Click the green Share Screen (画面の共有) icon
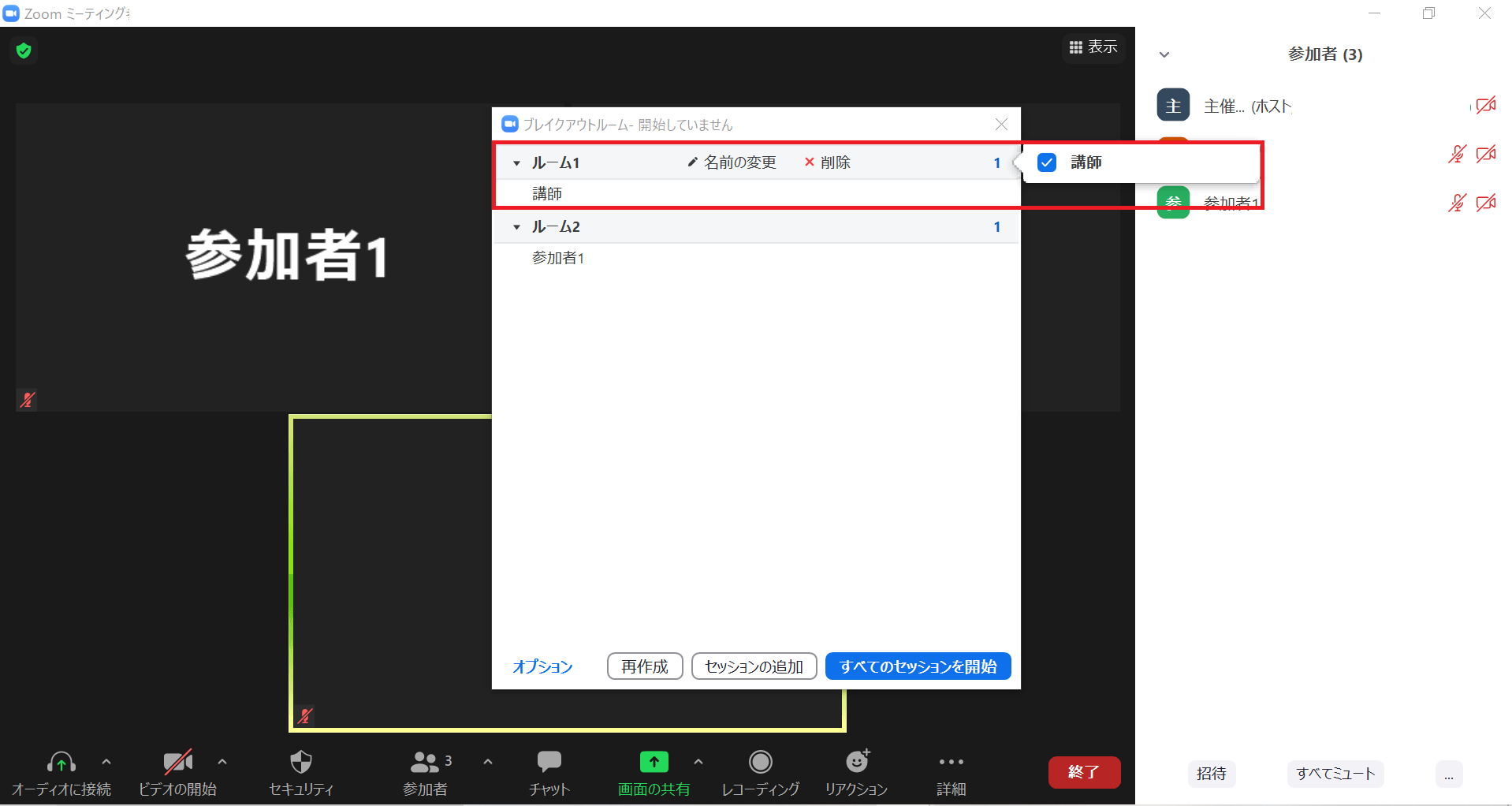This screenshot has width=1512, height=806. pos(654,762)
